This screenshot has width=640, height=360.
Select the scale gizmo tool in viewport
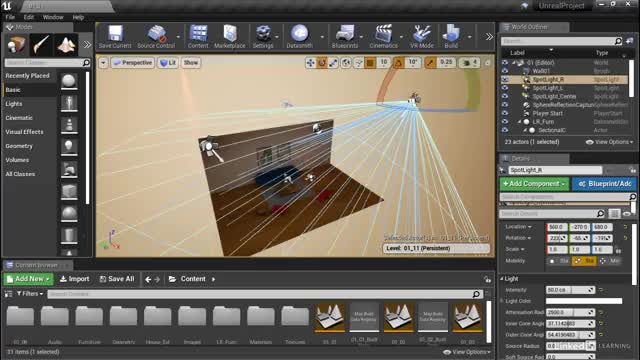pyautogui.click(x=333, y=63)
